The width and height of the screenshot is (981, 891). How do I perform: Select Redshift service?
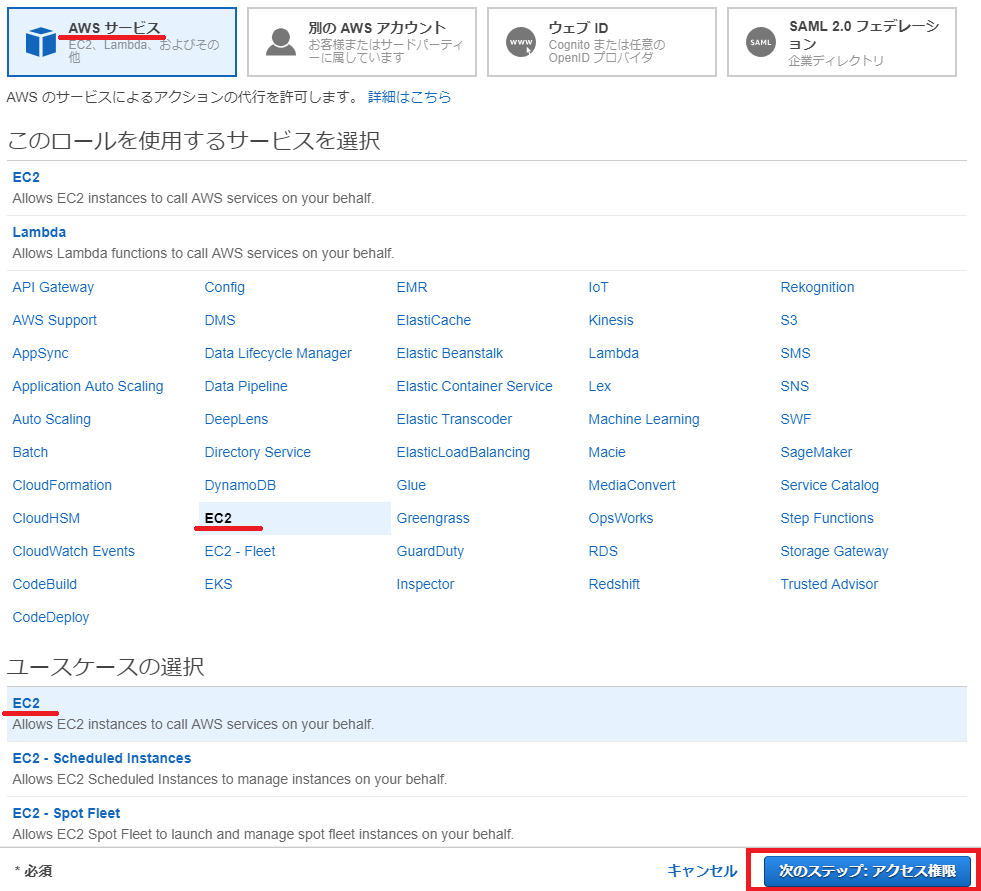(614, 584)
